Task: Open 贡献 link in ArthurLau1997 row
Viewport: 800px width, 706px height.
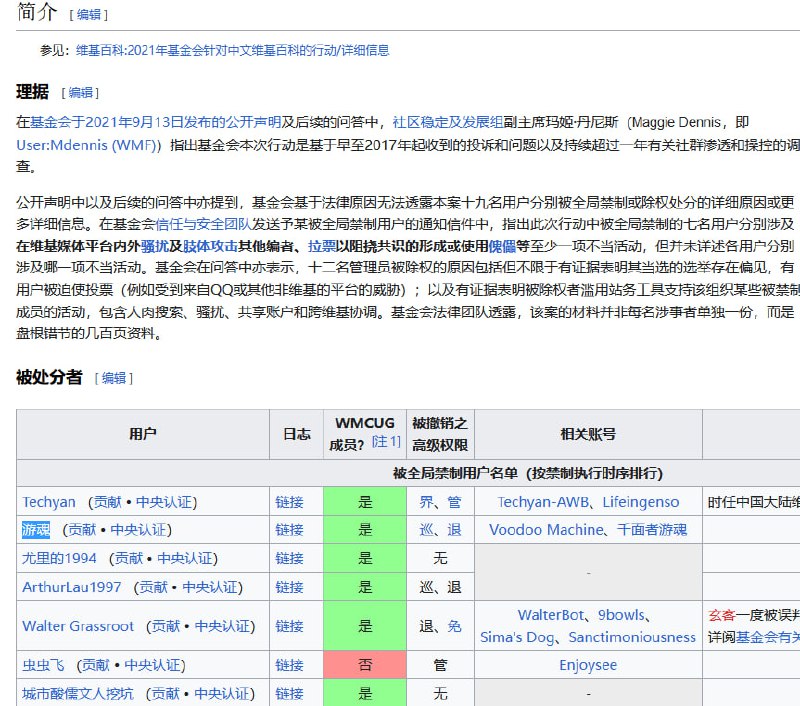Action: [154, 587]
